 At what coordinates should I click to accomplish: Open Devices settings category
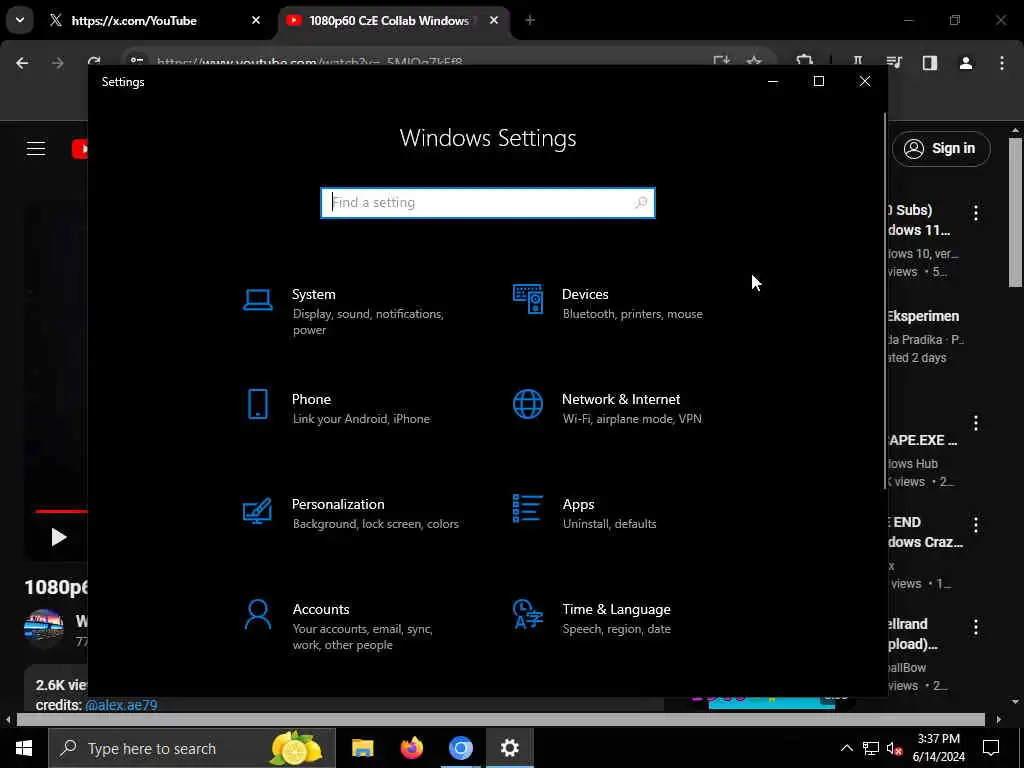[609, 304]
